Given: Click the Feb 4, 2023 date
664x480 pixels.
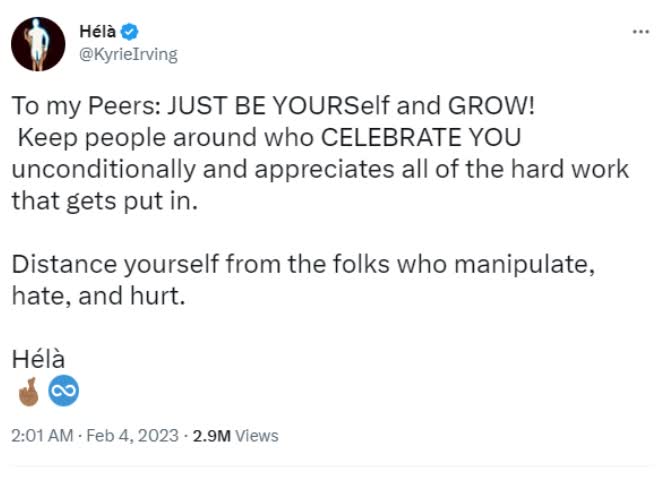Looking at the screenshot, I should (x=133, y=436).
